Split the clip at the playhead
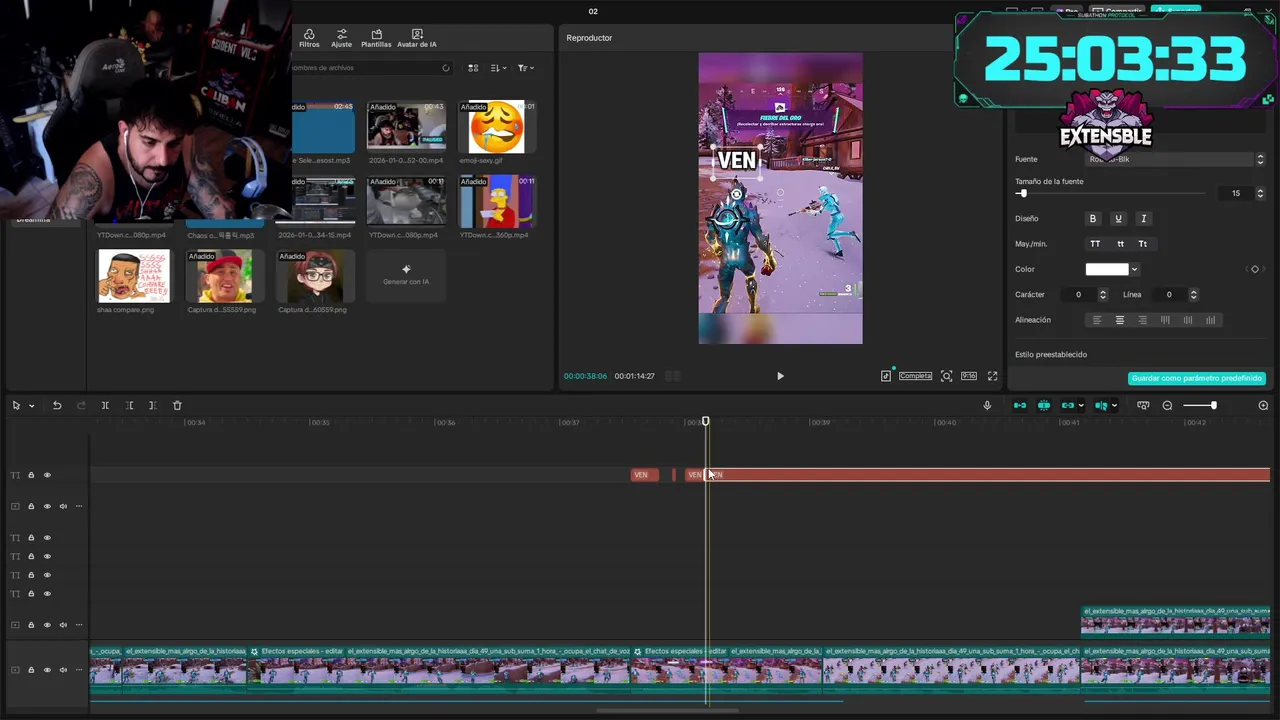This screenshot has width=1280, height=720. (x=105, y=406)
